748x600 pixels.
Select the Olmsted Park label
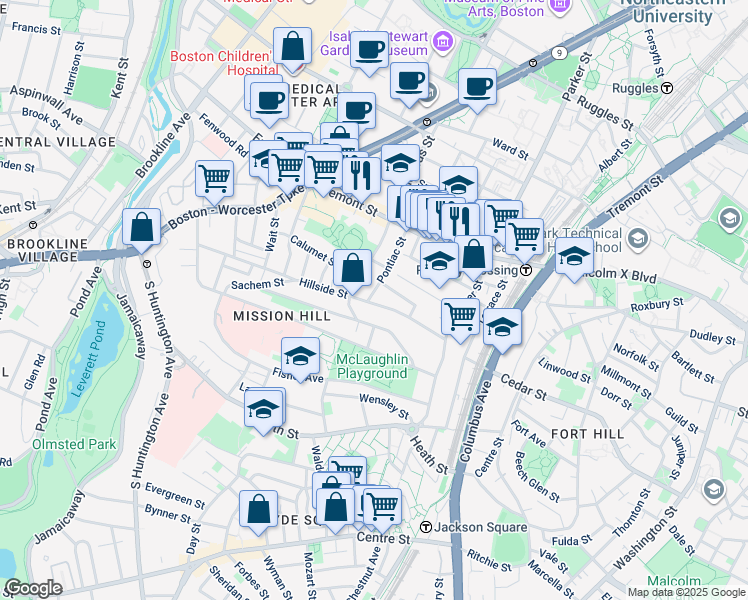pyautogui.click(x=74, y=445)
